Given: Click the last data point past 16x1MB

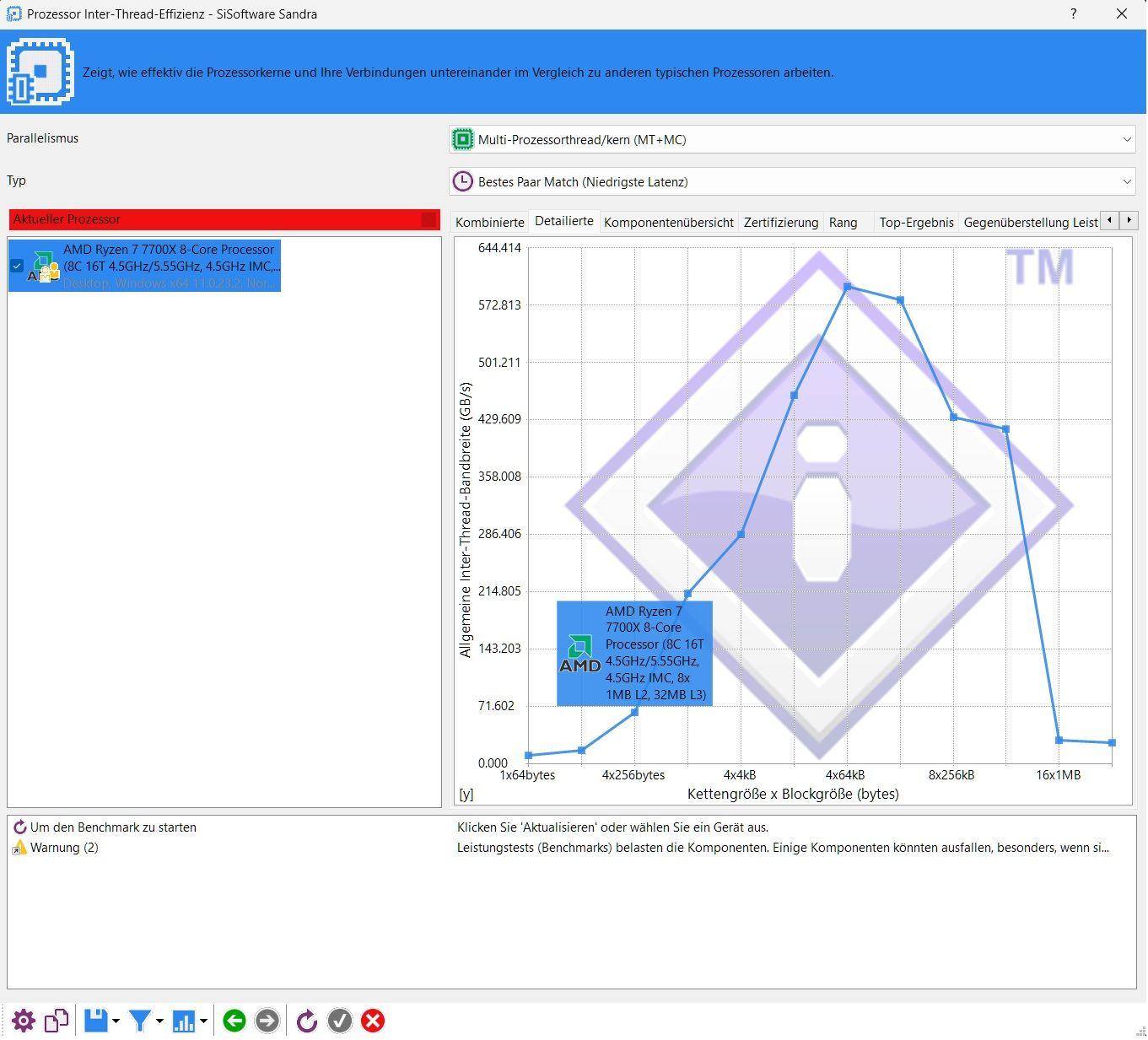Looking at the screenshot, I should (x=1112, y=743).
